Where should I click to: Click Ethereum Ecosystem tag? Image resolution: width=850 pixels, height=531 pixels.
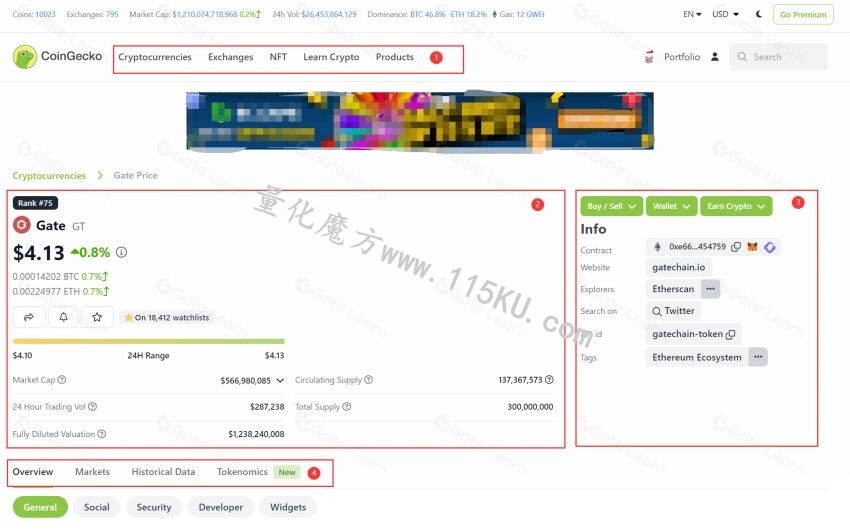click(697, 357)
